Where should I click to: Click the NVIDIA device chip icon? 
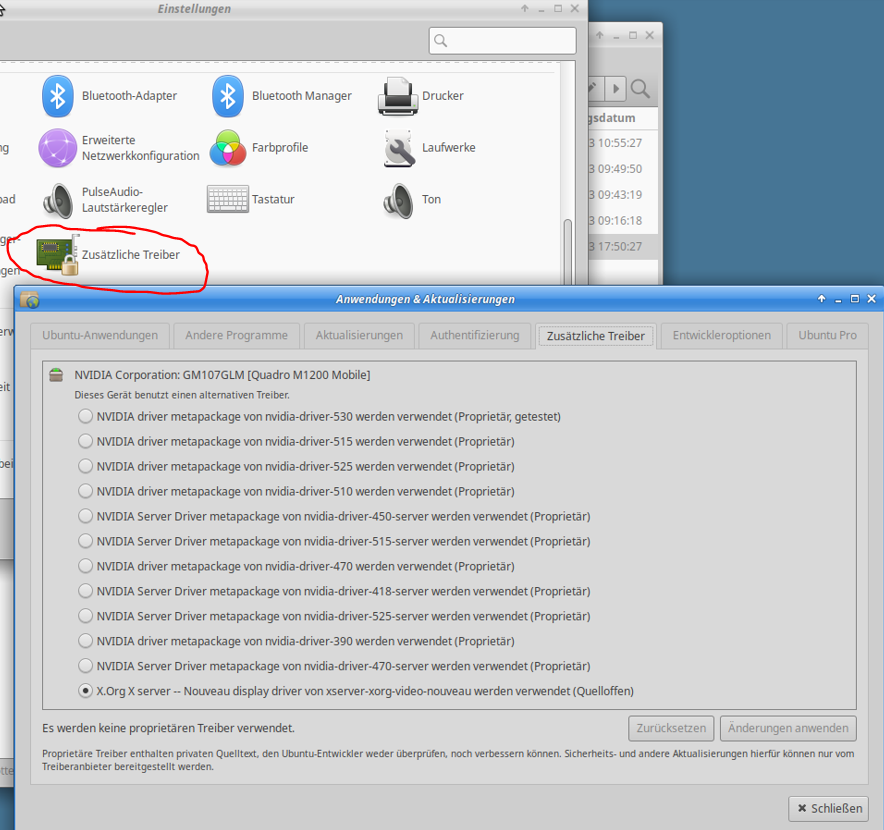[56, 375]
